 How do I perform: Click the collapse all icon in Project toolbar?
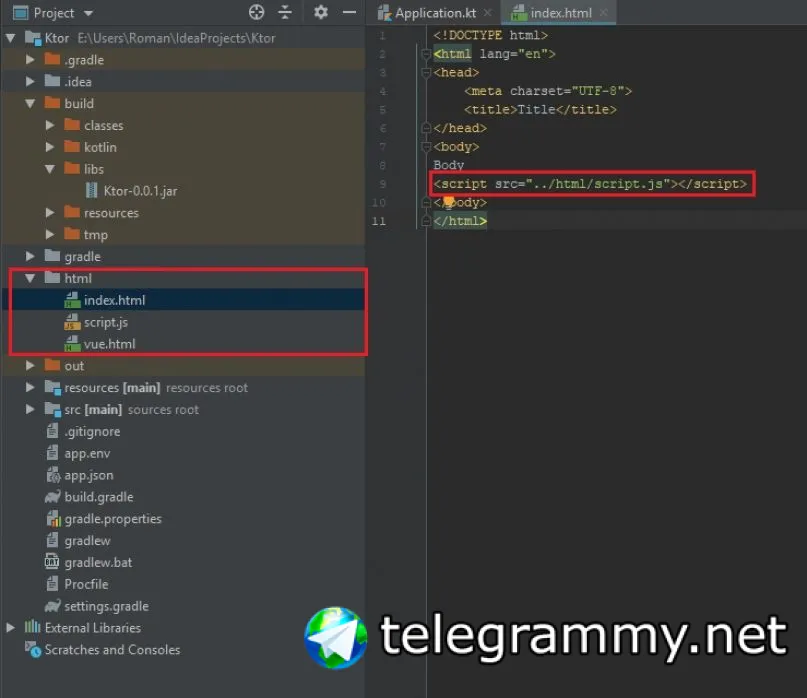[285, 12]
